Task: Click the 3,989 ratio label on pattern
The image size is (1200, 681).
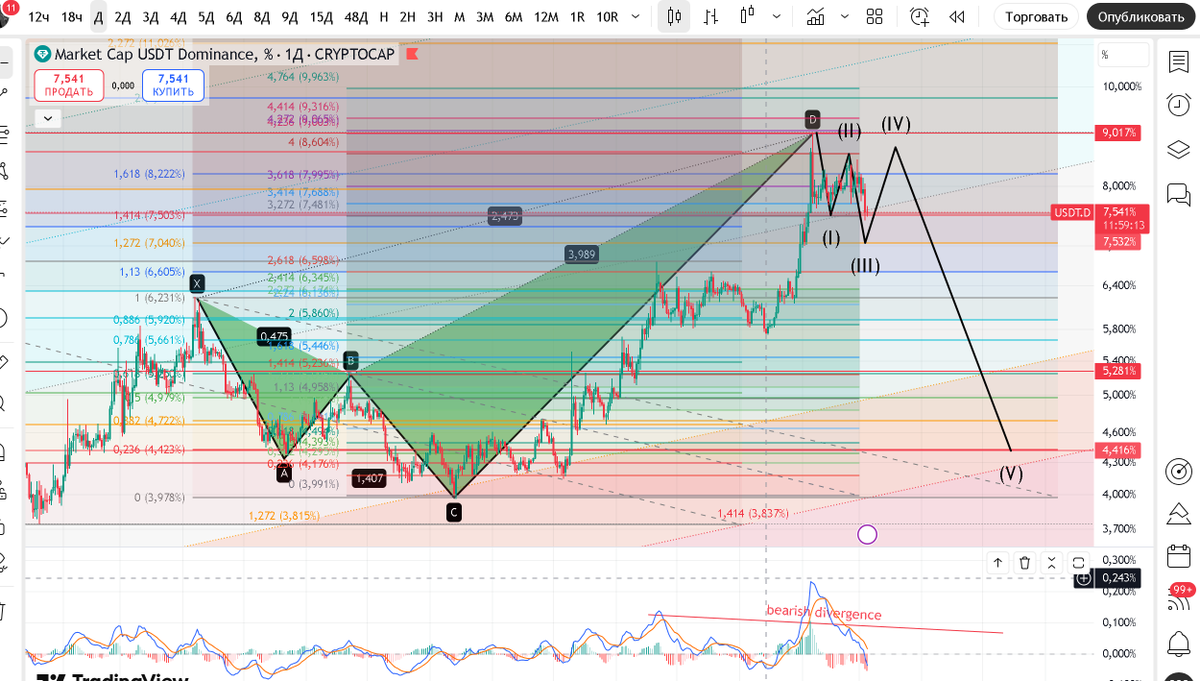Action: (581, 255)
